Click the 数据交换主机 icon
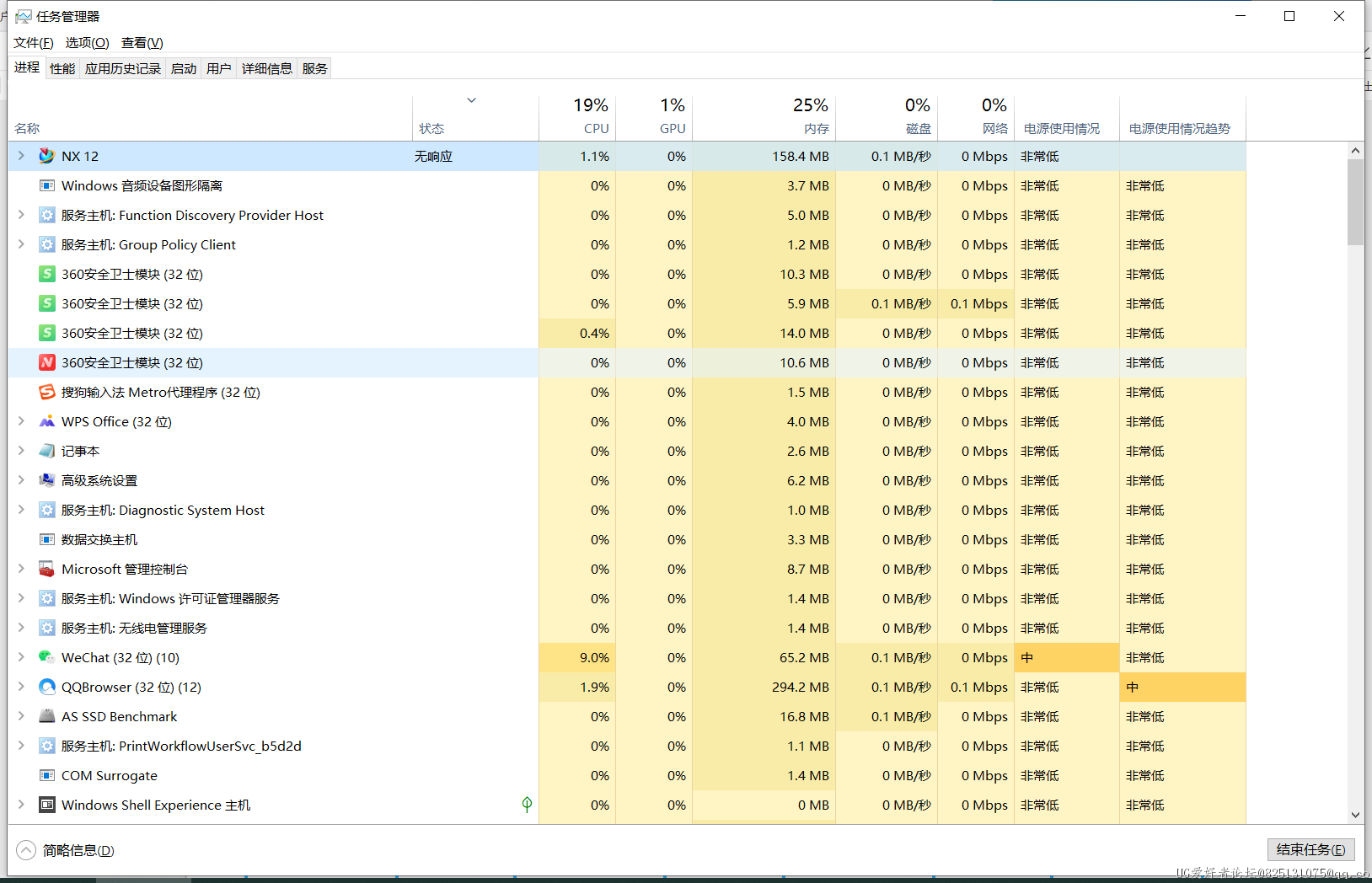The height and width of the screenshot is (883, 1372). (47, 539)
